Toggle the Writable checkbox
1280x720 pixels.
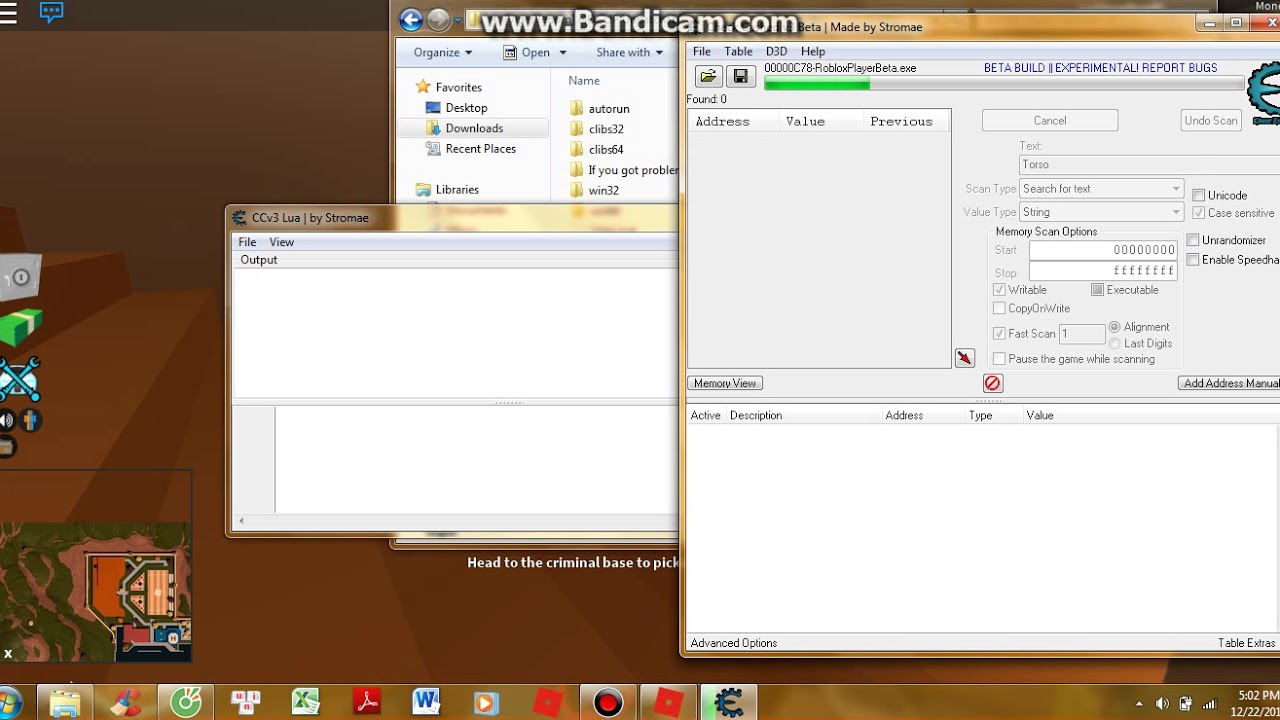999,290
